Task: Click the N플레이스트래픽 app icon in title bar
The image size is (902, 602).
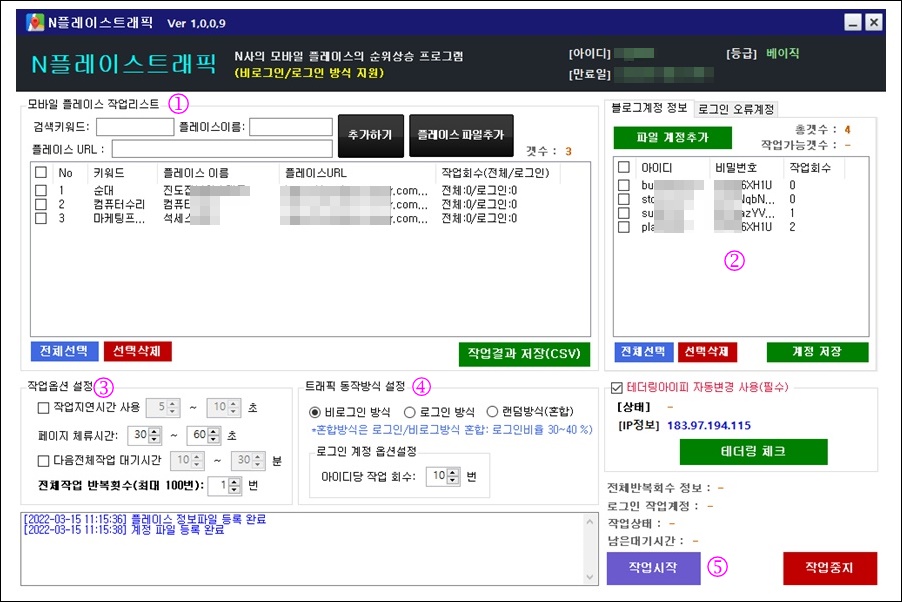Action: [35, 22]
